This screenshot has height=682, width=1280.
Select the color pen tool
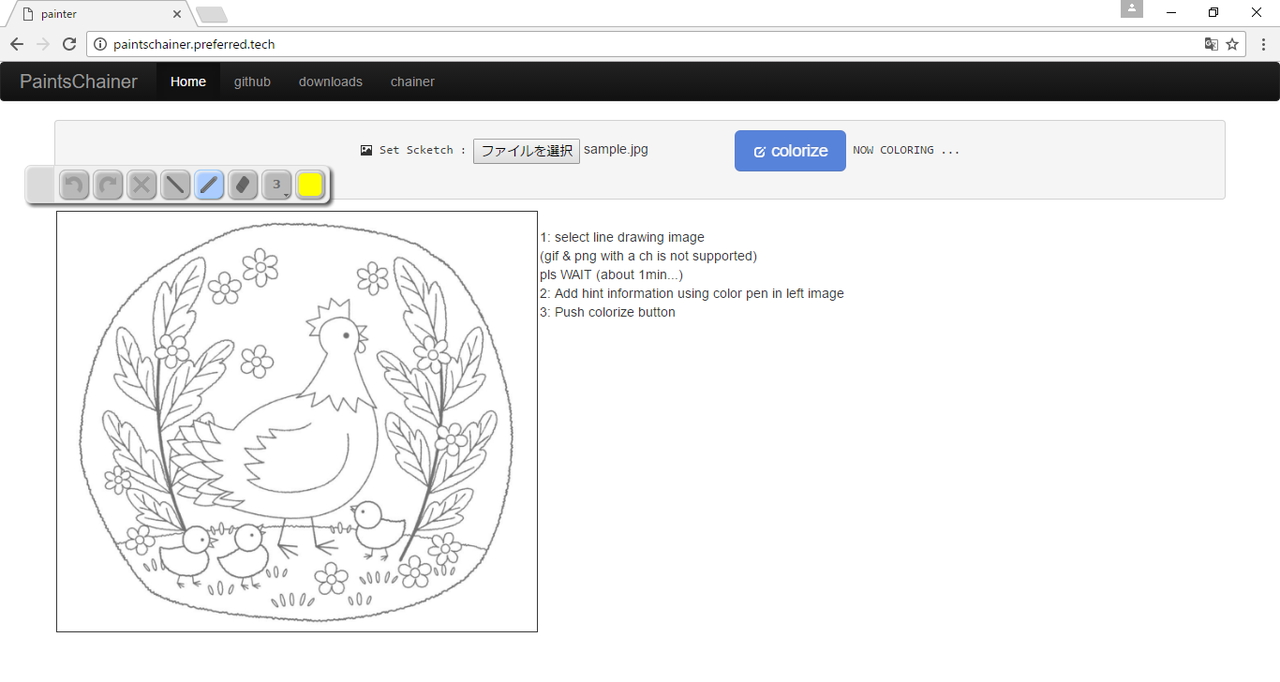(209, 185)
